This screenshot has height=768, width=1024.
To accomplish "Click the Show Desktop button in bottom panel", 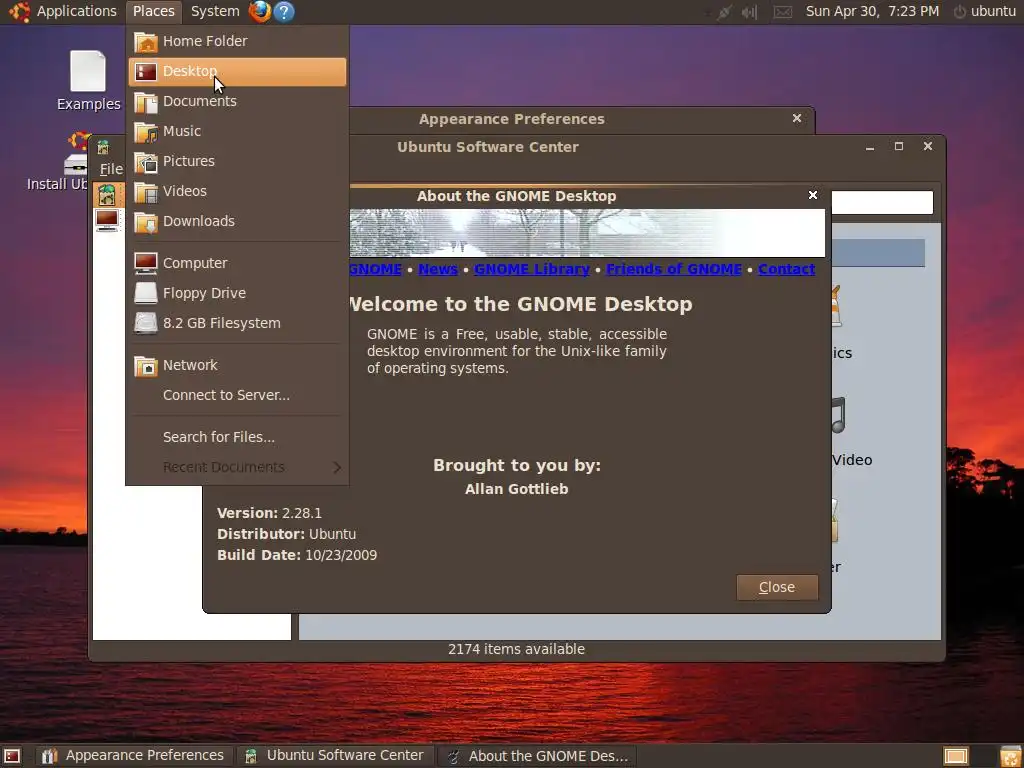I will point(12,756).
